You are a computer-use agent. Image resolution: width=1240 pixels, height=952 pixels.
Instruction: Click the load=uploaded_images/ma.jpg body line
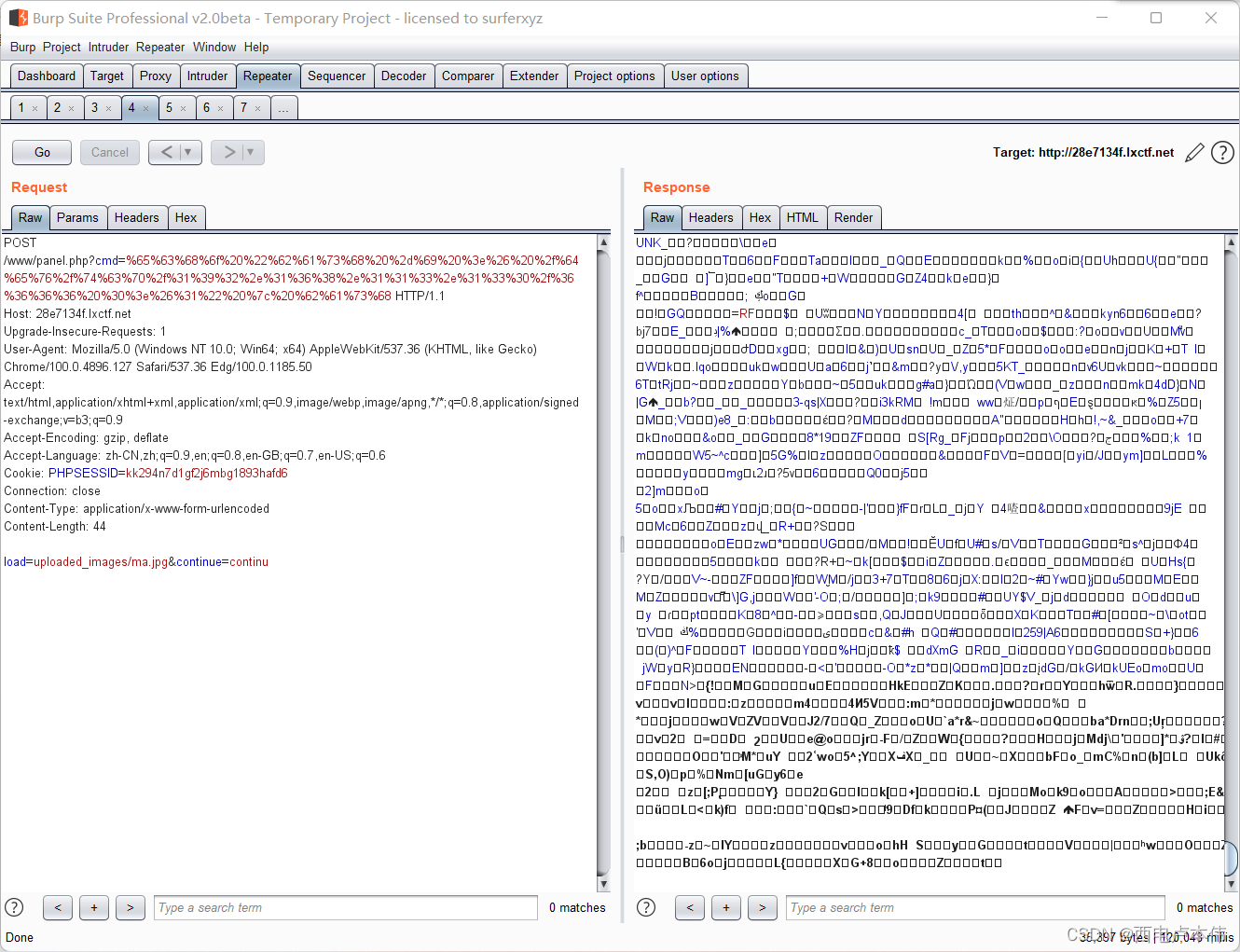[136, 561]
